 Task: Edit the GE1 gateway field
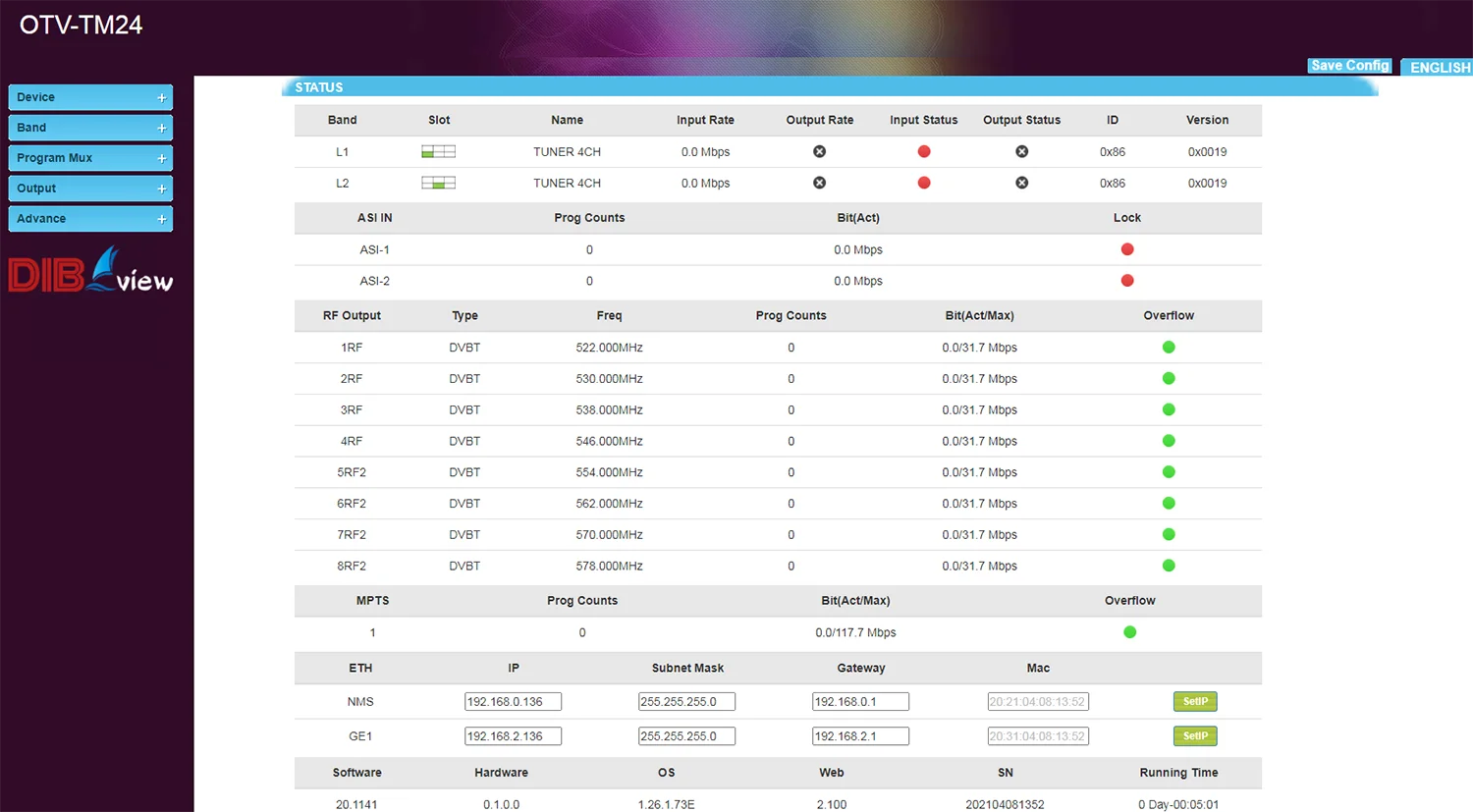tap(860, 736)
